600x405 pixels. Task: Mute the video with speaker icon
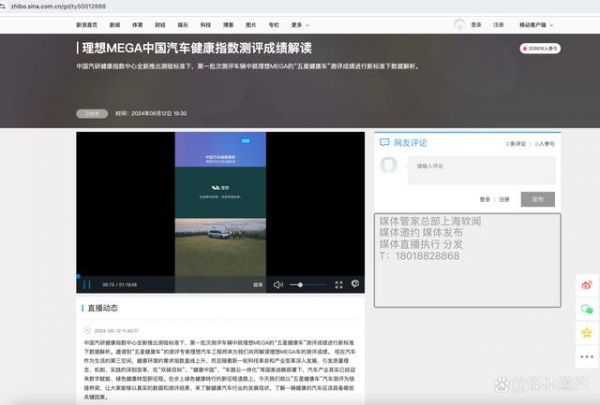[278, 284]
